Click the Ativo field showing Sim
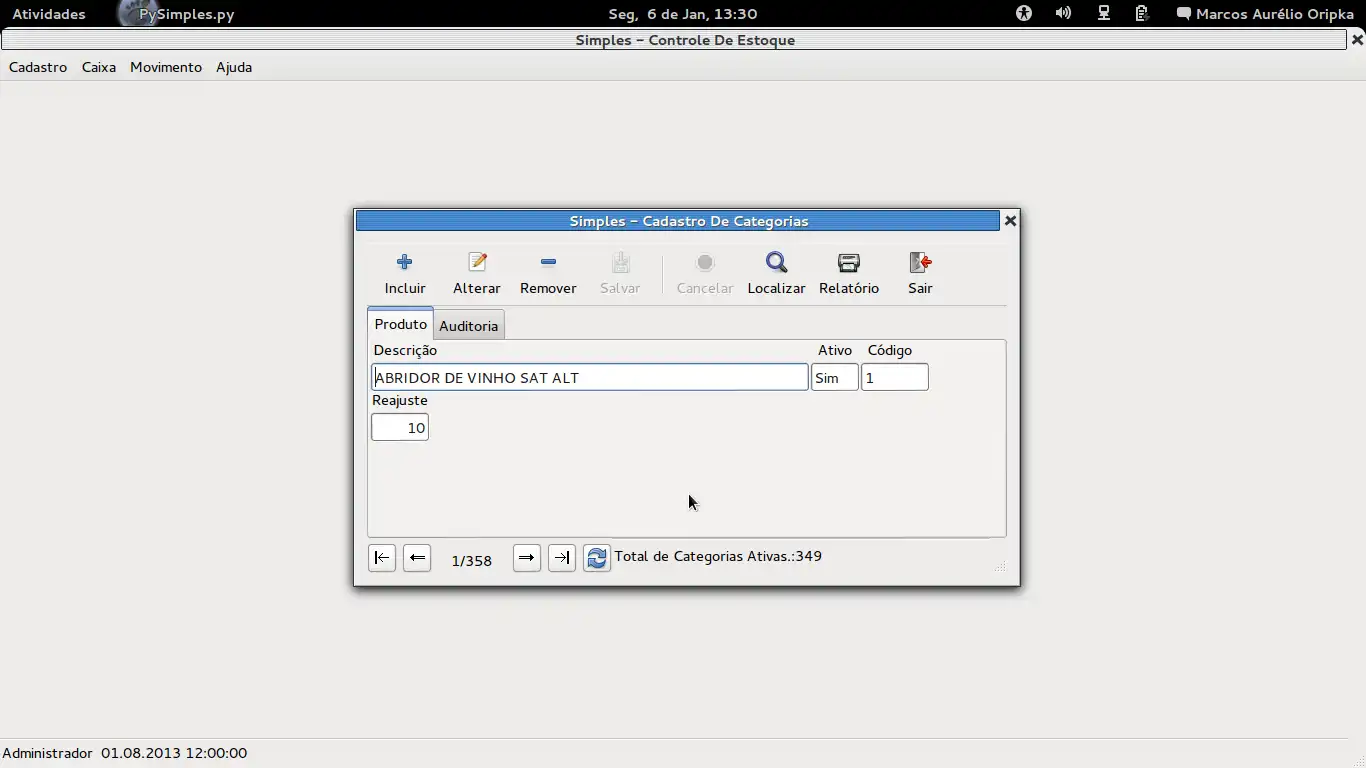 click(835, 377)
